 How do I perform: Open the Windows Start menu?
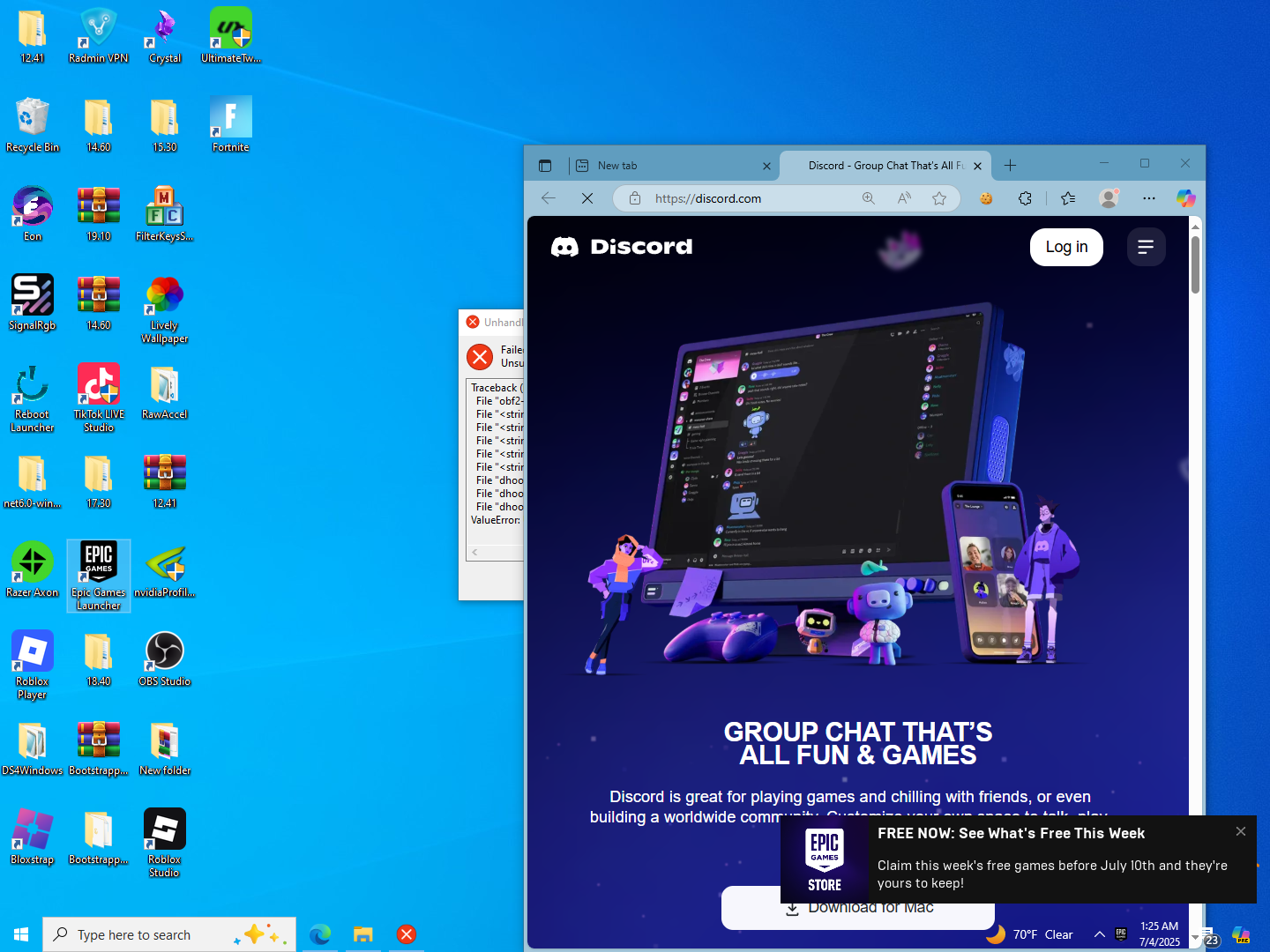(21, 934)
